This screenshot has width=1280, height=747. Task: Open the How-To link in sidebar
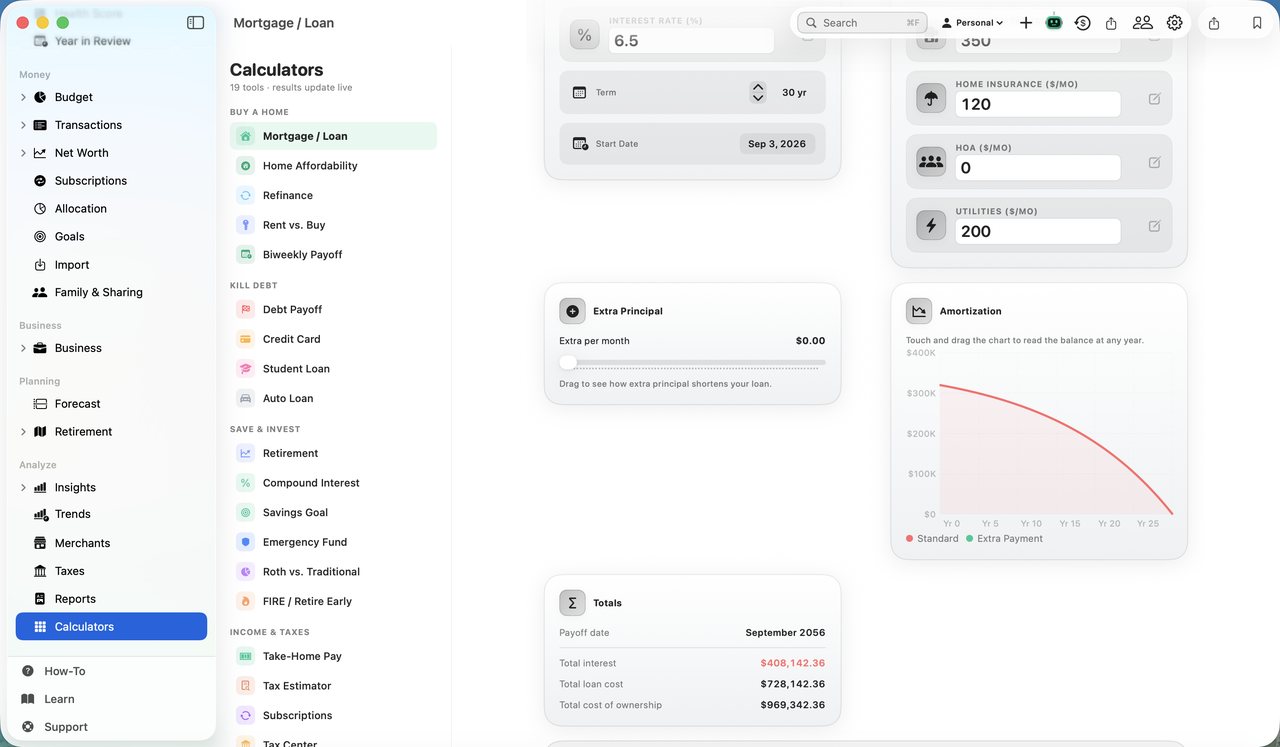(65, 671)
